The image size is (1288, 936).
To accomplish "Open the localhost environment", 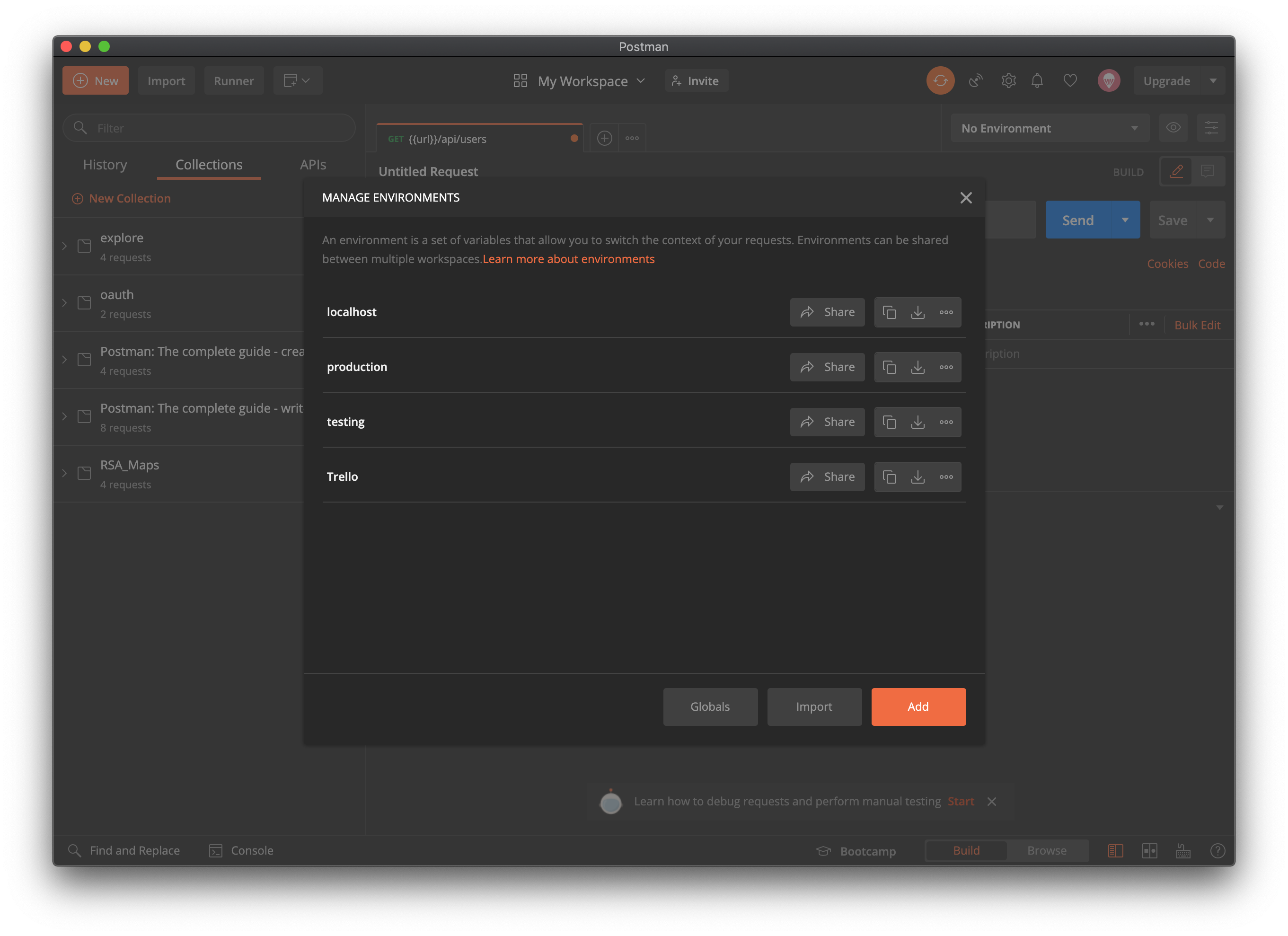I will click(x=352, y=312).
